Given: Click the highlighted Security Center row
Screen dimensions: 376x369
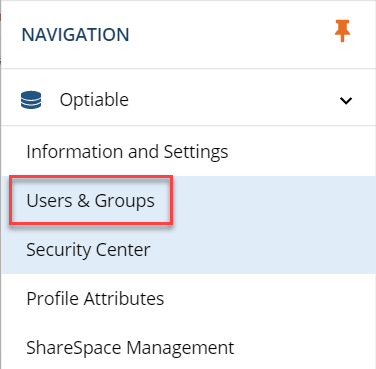Looking at the screenshot, I should click(x=189, y=250).
